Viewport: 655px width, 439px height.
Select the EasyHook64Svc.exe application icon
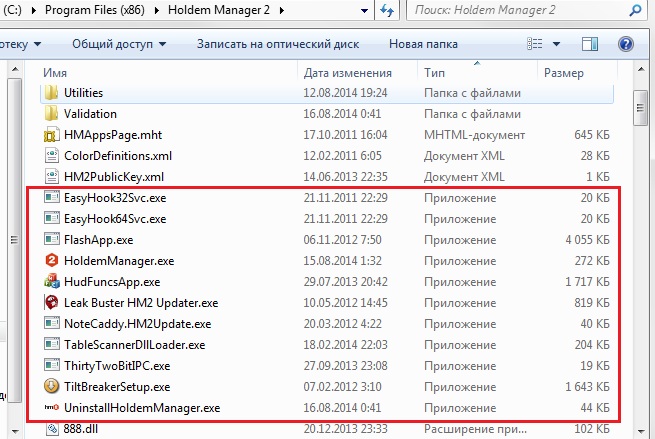tap(52, 218)
